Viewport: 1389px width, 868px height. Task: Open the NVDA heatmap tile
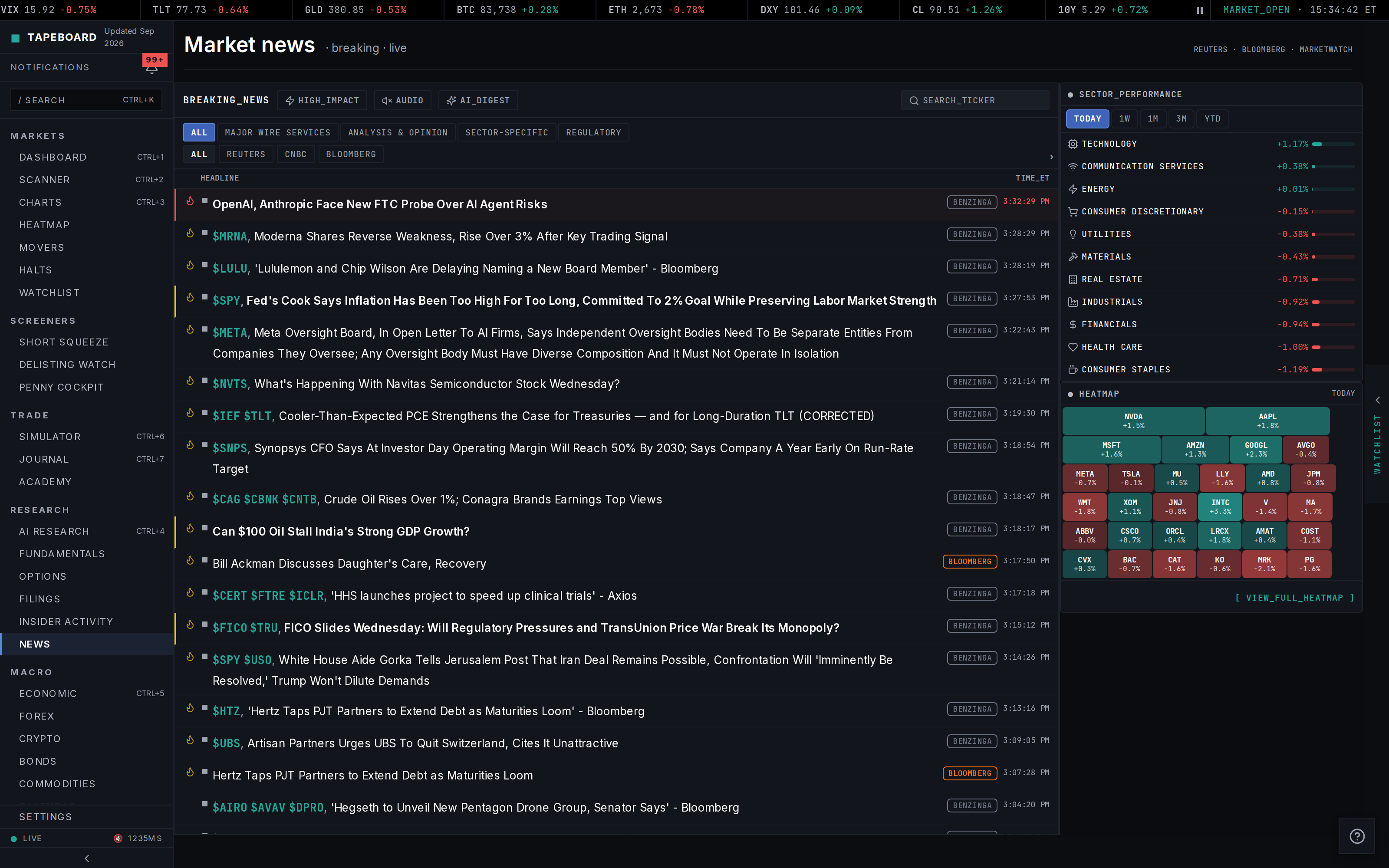(x=1133, y=421)
